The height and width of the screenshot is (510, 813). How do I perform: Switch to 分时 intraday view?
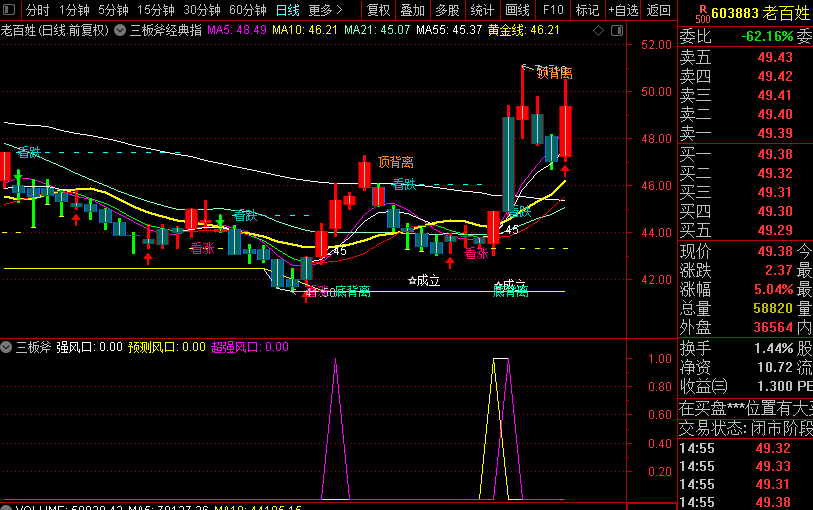37,10
